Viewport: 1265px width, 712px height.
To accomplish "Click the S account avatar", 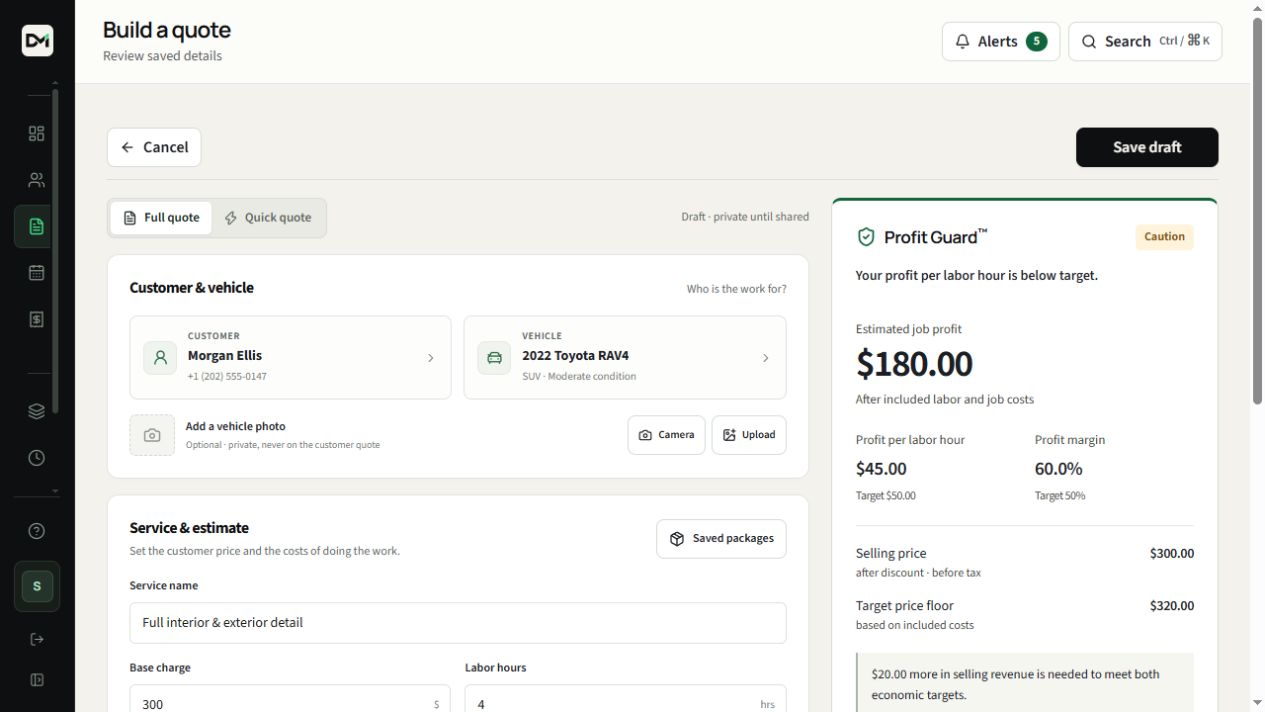I will [37, 586].
